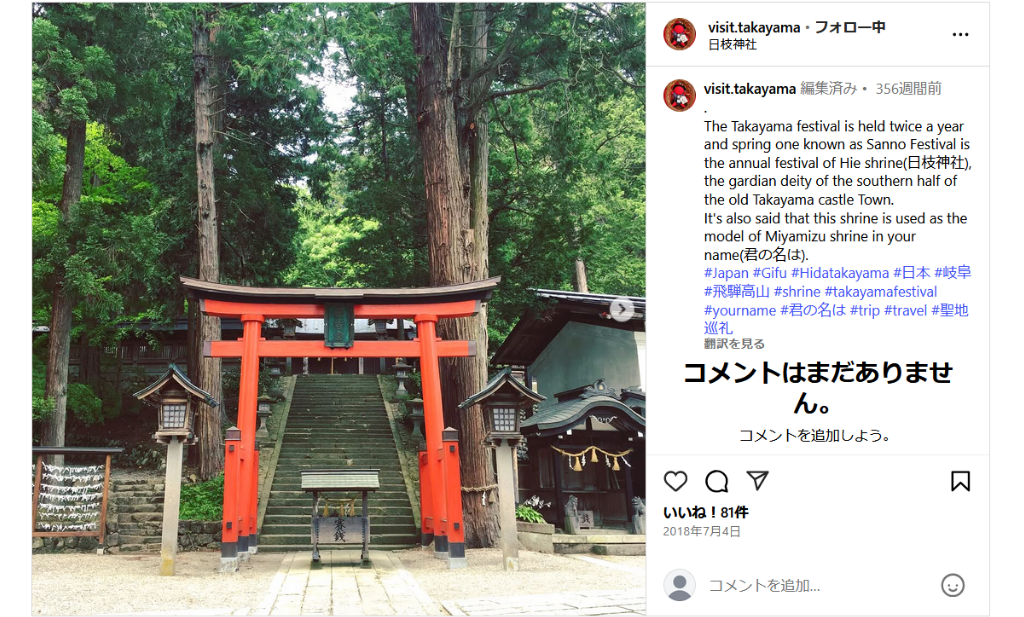
Task: Click the 2018年7月4日 post date
Action: tap(701, 531)
